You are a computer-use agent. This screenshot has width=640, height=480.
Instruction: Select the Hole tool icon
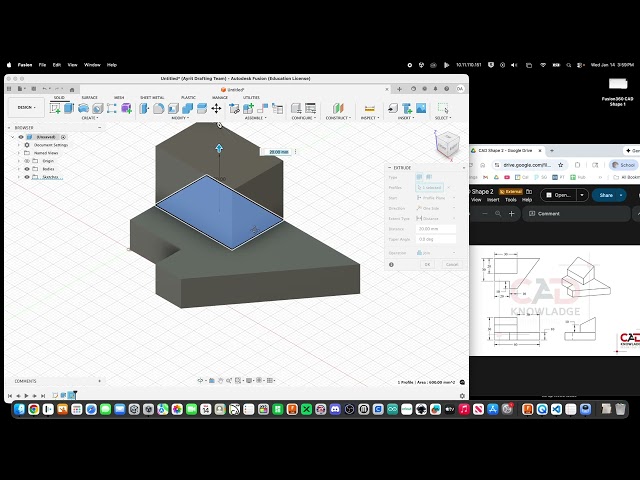(98, 108)
